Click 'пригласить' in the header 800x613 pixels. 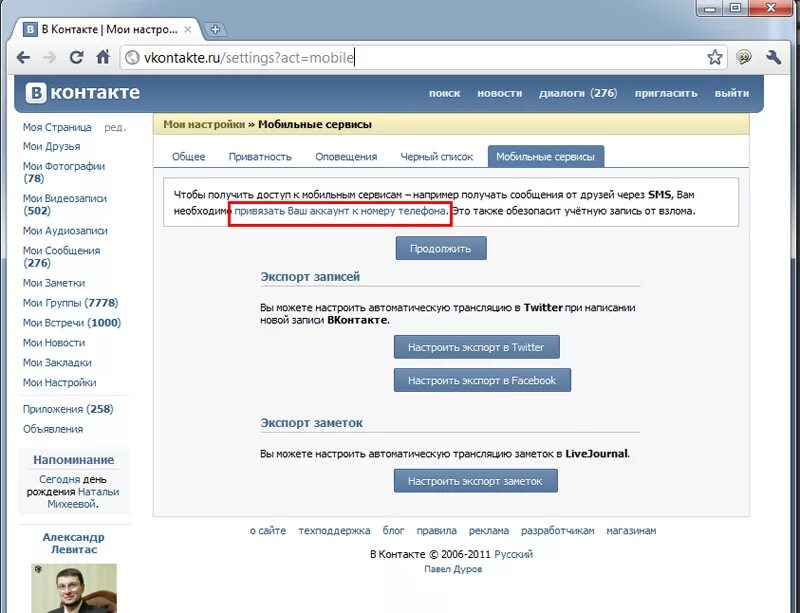click(666, 93)
